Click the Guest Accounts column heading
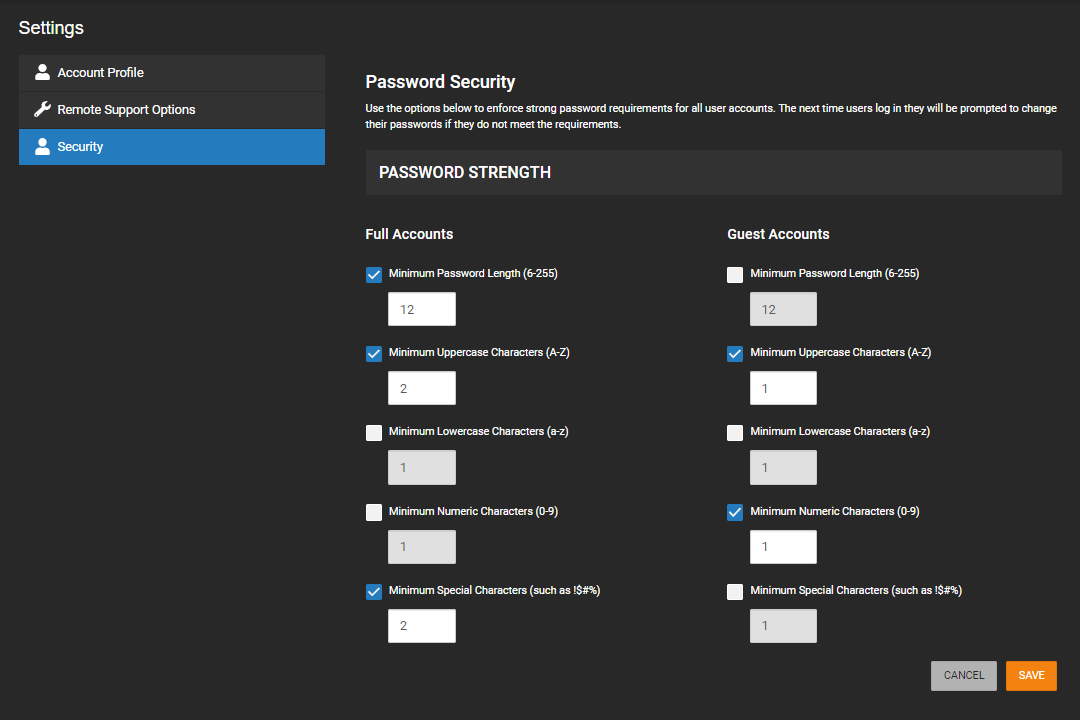Viewport: 1080px width, 720px height. pyautogui.click(x=778, y=234)
